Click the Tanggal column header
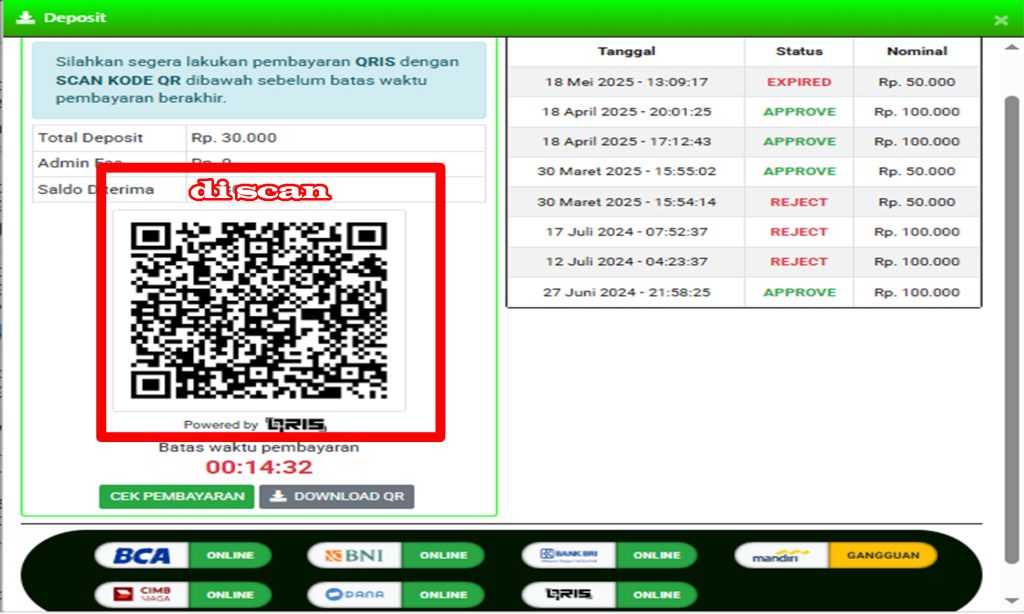 pyautogui.click(x=626, y=51)
